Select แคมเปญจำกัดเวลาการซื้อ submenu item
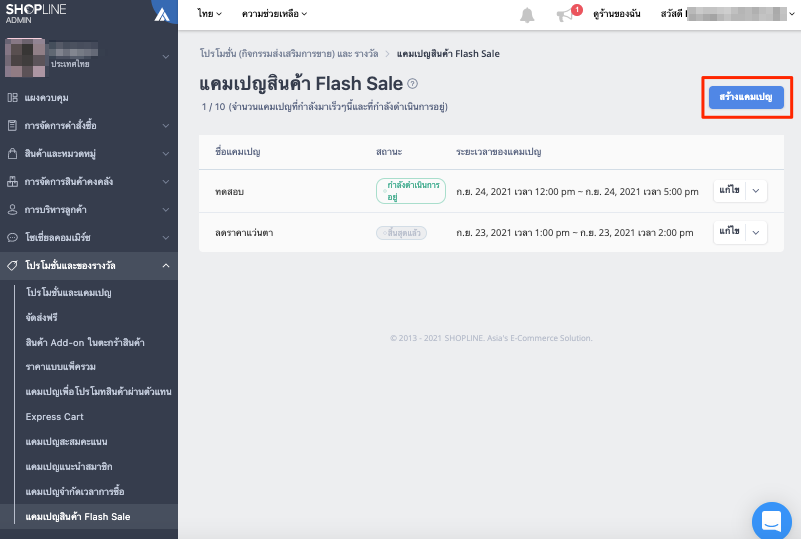This screenshot has width=801, height=539. 75,491
